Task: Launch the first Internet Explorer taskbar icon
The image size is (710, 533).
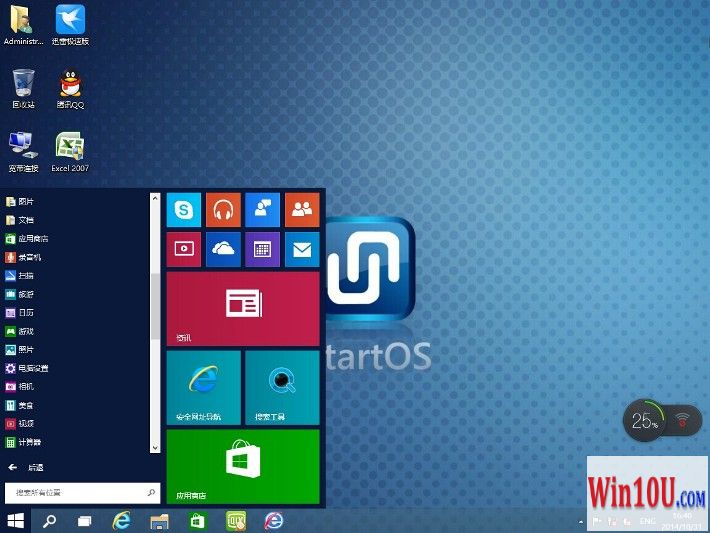Action: 121,521
